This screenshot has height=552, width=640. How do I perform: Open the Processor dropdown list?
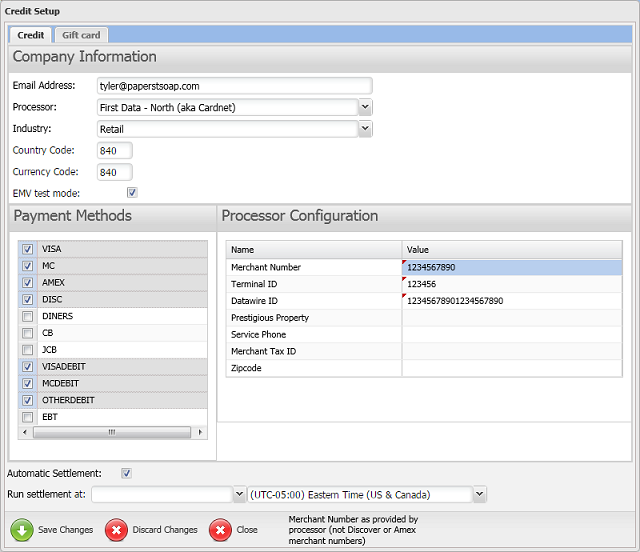click(365, 107)
